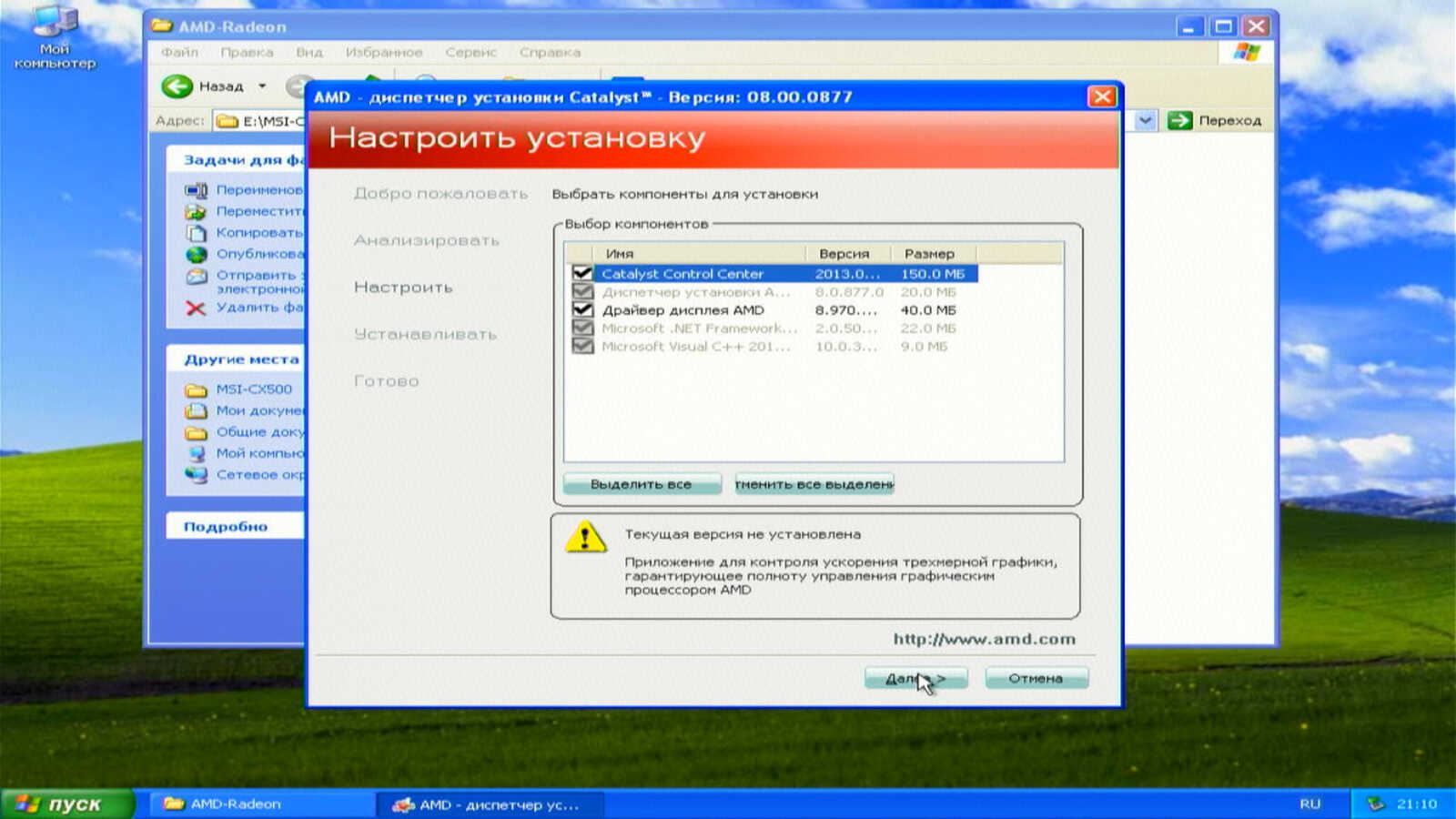1456x819 pixels.
Task: Click the taskbar clock showing 21:10
Action: click(1417, 804)
